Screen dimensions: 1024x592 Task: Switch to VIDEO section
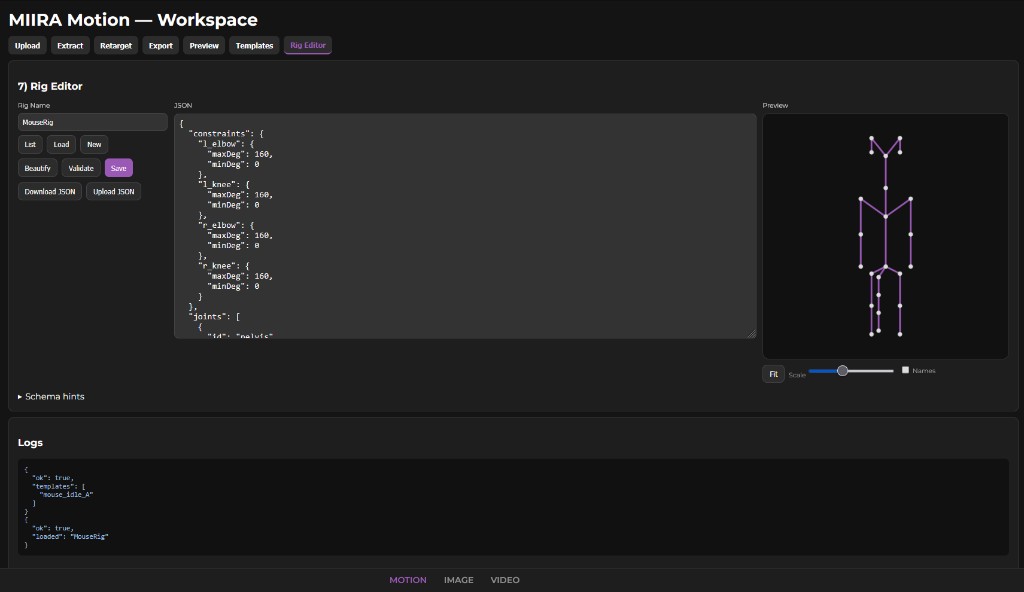click(505, 580)
